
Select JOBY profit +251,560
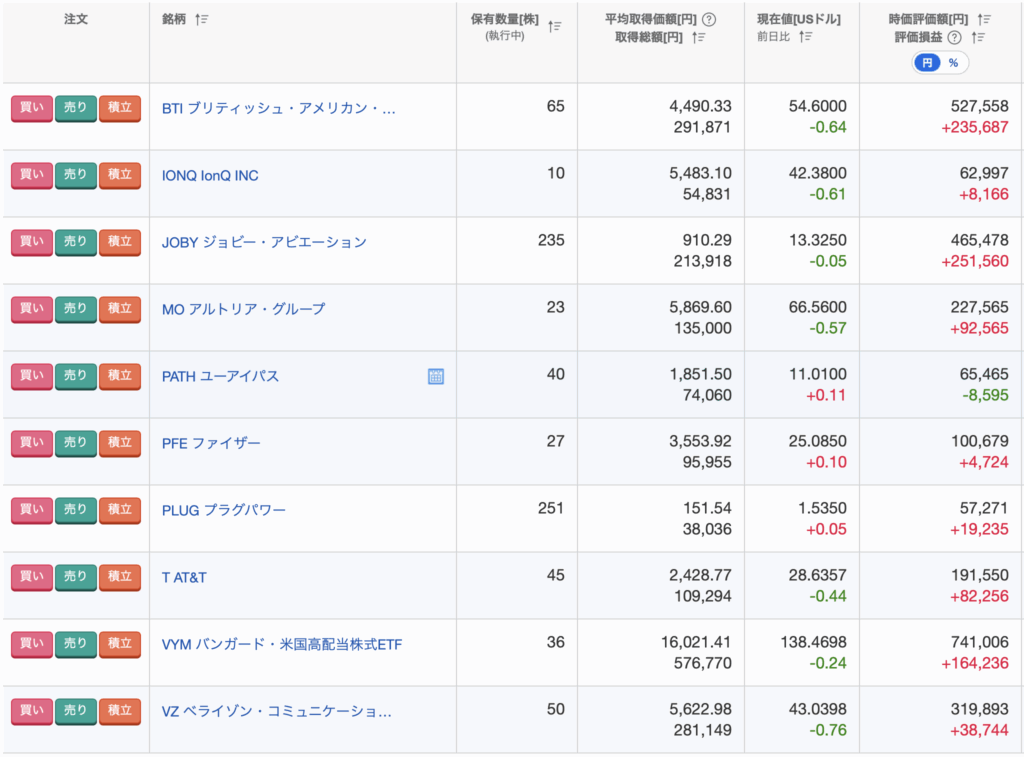[x=975, y=261]
